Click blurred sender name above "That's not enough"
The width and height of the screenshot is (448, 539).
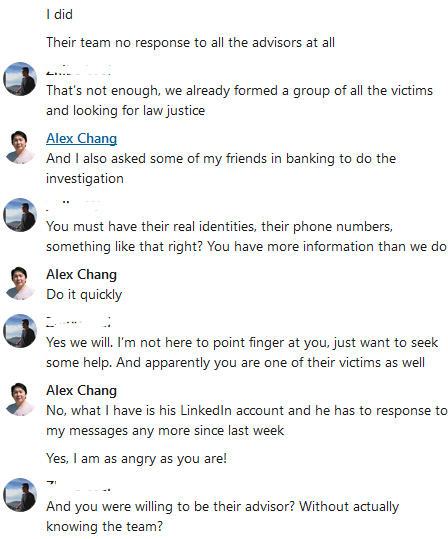tap(78, 70)
